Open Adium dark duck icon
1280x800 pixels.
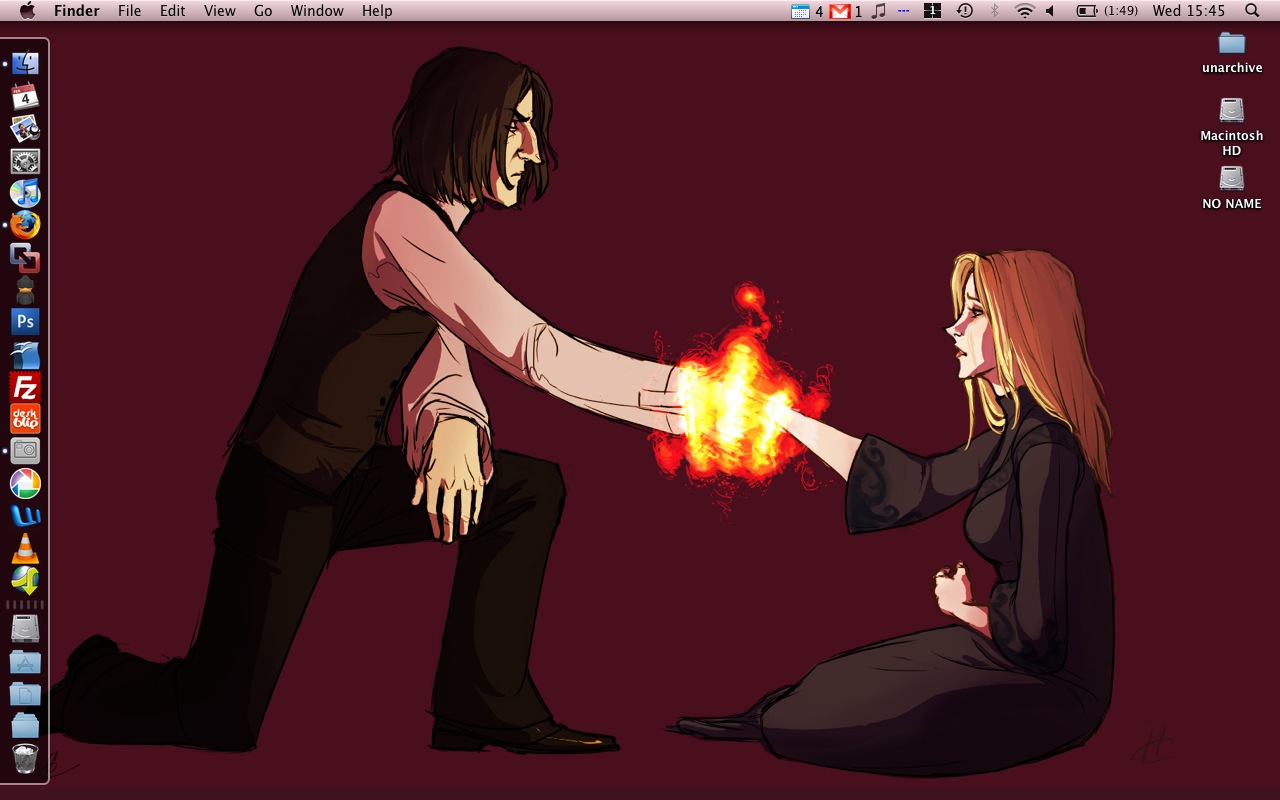[25, 290]
